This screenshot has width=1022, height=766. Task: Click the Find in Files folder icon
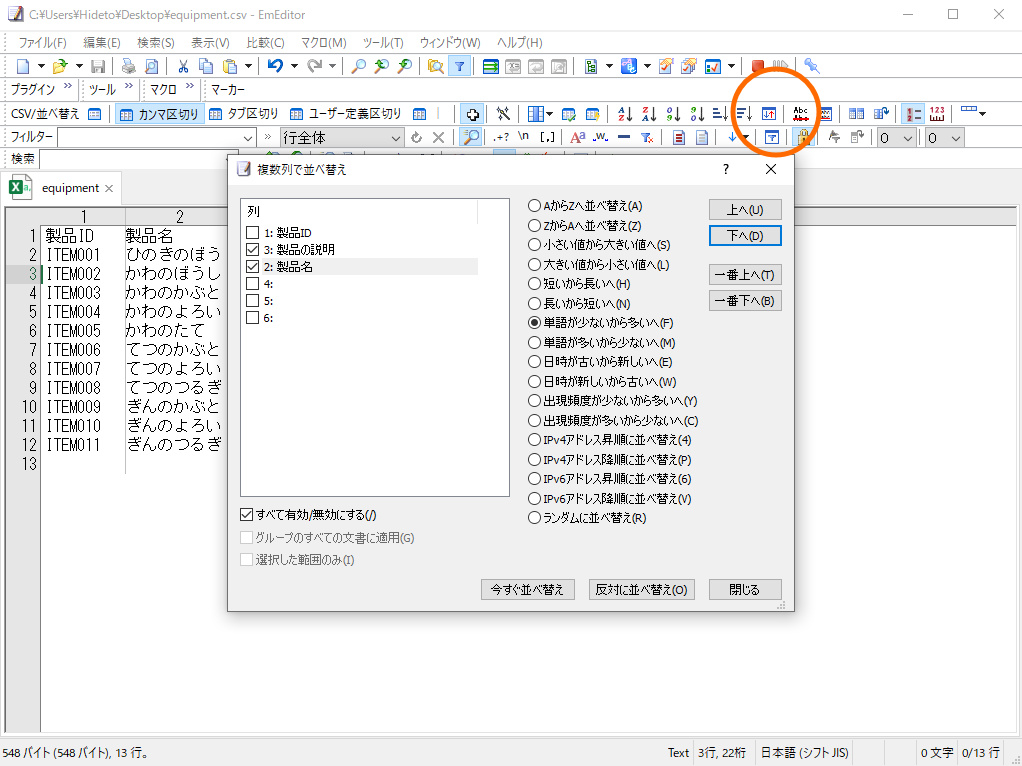435,66
